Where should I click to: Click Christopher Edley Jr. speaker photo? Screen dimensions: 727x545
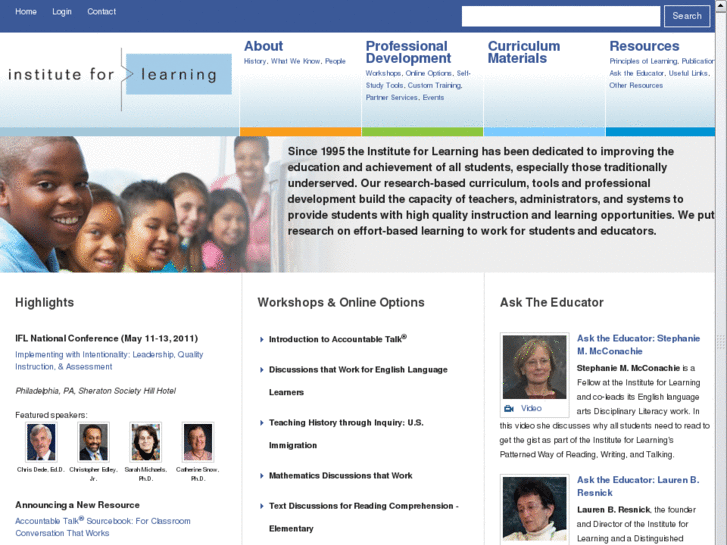click(93, 442)
